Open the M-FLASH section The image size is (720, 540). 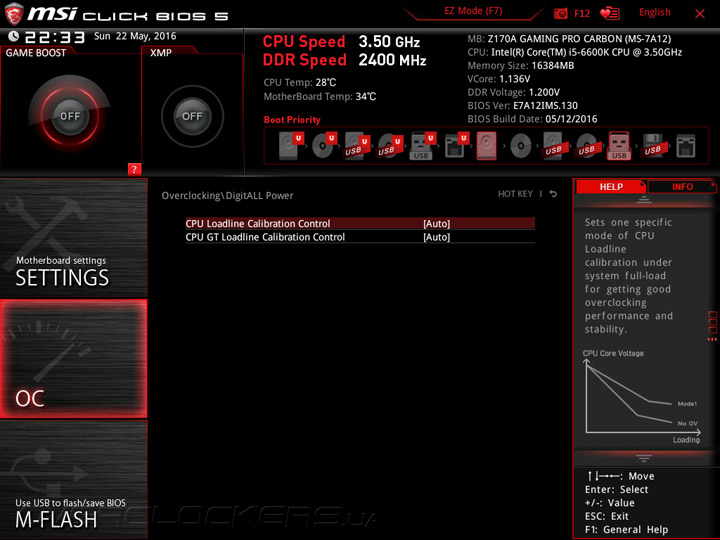(73, 480)
